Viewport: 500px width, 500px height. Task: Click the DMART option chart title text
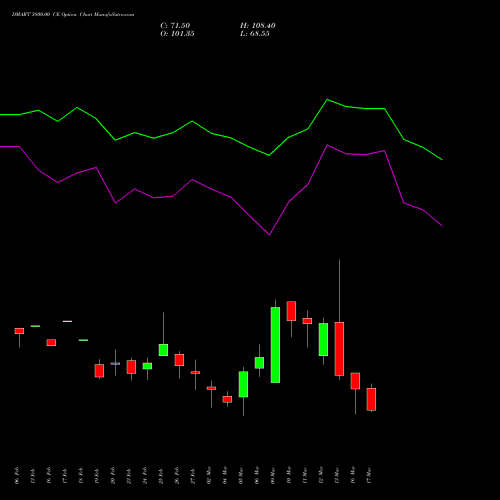point(73,15)
